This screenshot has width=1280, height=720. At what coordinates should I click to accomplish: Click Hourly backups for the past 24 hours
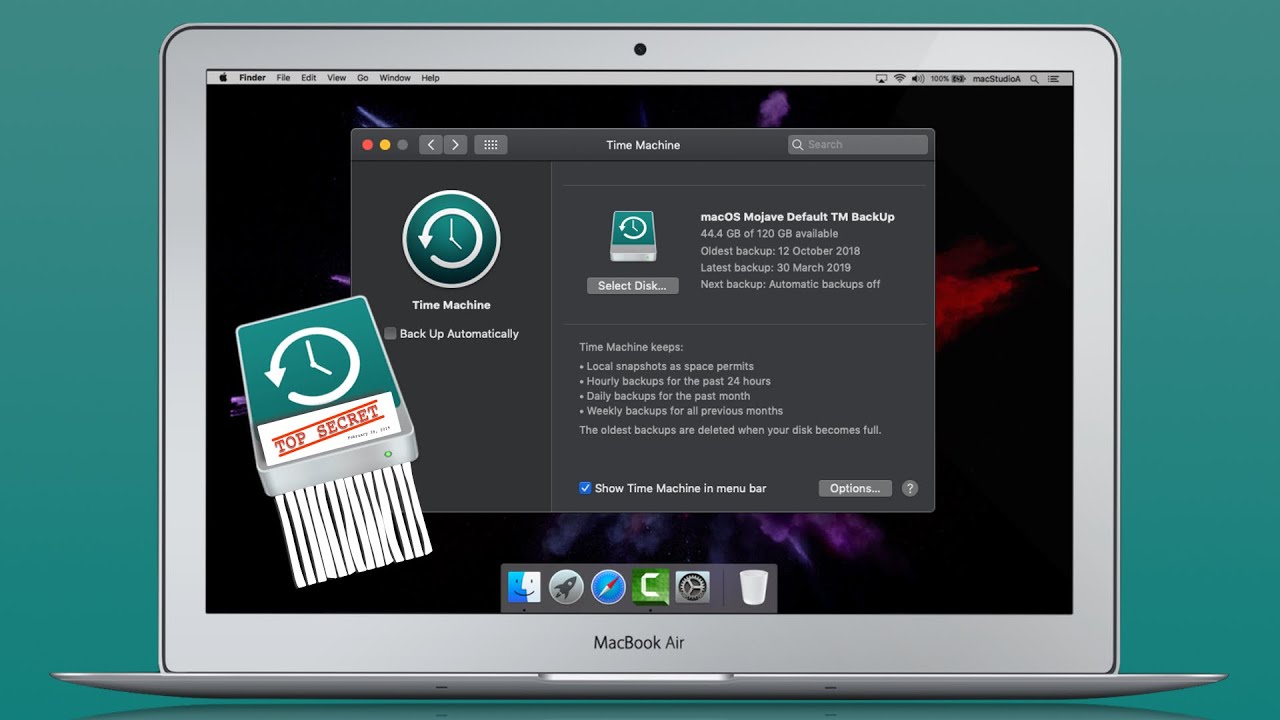pyautogui.click(x=675, y=382)
